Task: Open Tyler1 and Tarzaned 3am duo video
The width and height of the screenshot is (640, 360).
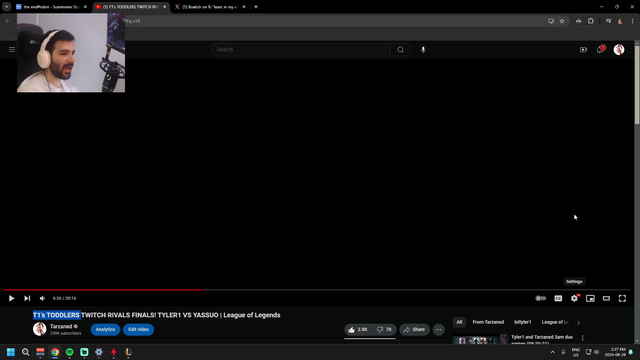Action: coord(542,340)
